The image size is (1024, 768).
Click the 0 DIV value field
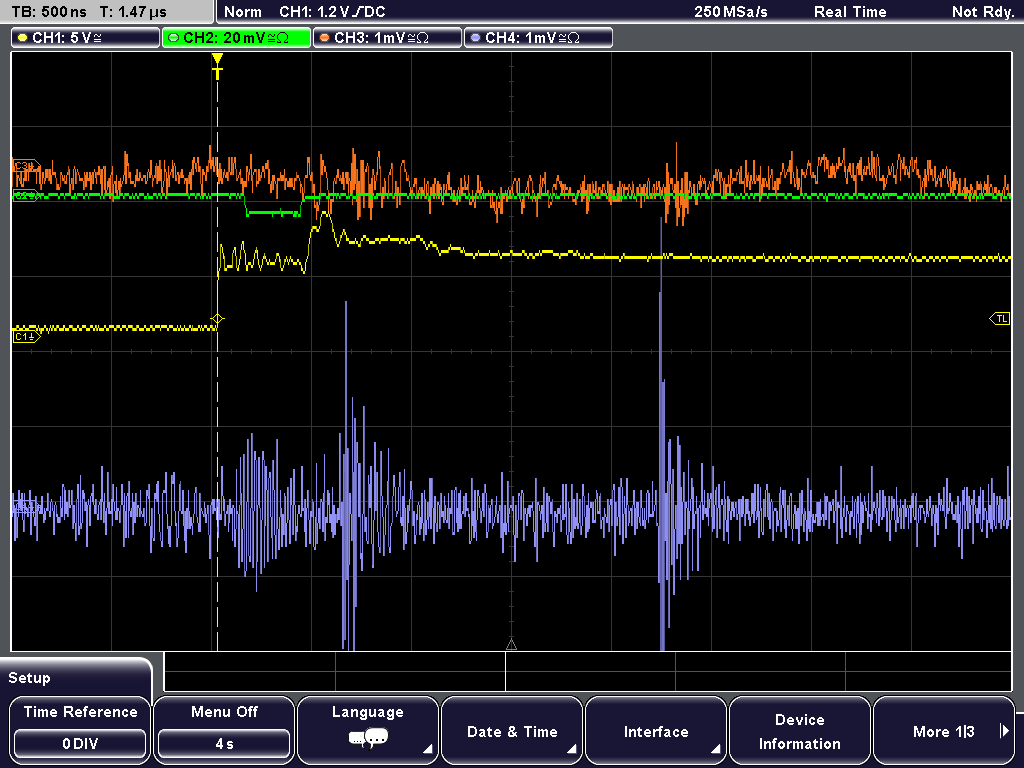pyautogui.click(x=80, y=744)
